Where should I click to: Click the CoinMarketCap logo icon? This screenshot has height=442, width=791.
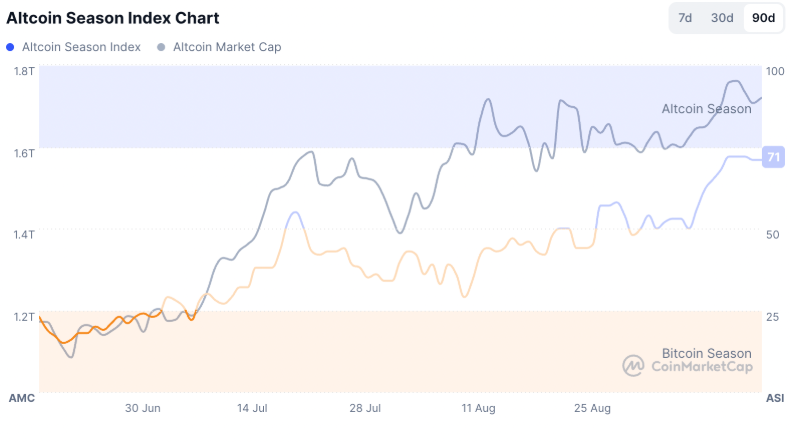coord(633,366)
